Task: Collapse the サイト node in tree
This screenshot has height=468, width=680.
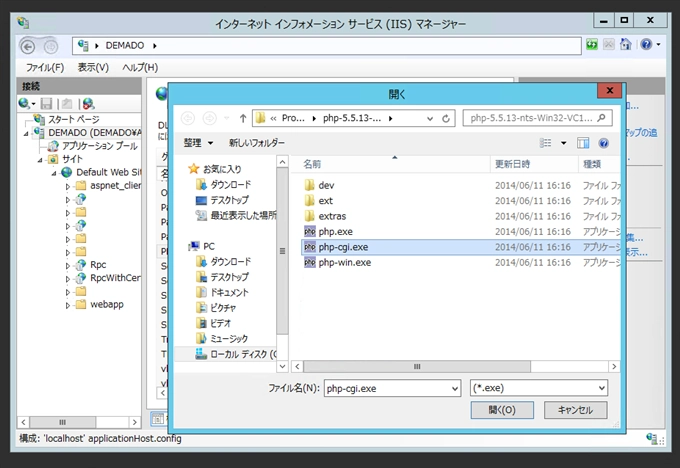Action: pyautogui.click(x=40, y=160)
